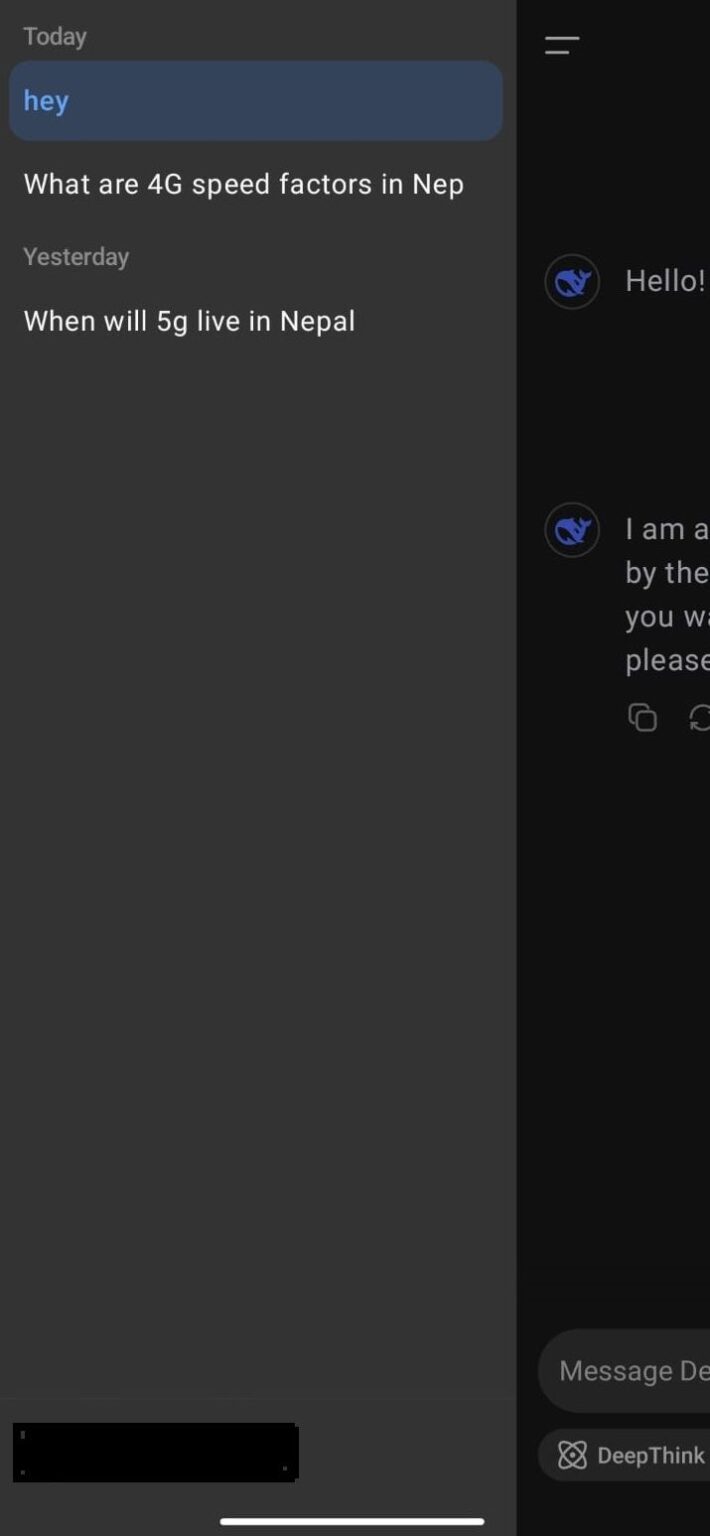Tap the 'I am a' response text
This screenshot has width=710, height=1536.
pos(666,529)
